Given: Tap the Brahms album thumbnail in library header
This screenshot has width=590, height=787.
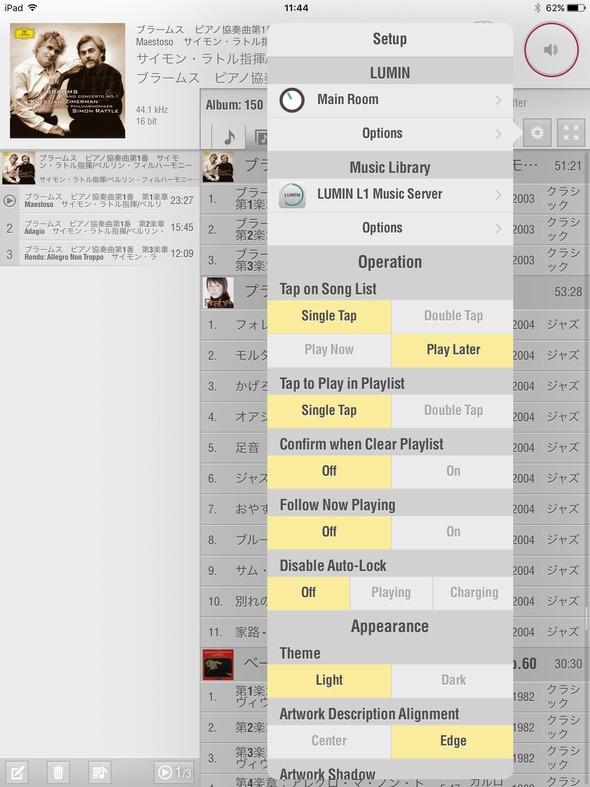Looking at the screenshot, I should coord(218,167).
